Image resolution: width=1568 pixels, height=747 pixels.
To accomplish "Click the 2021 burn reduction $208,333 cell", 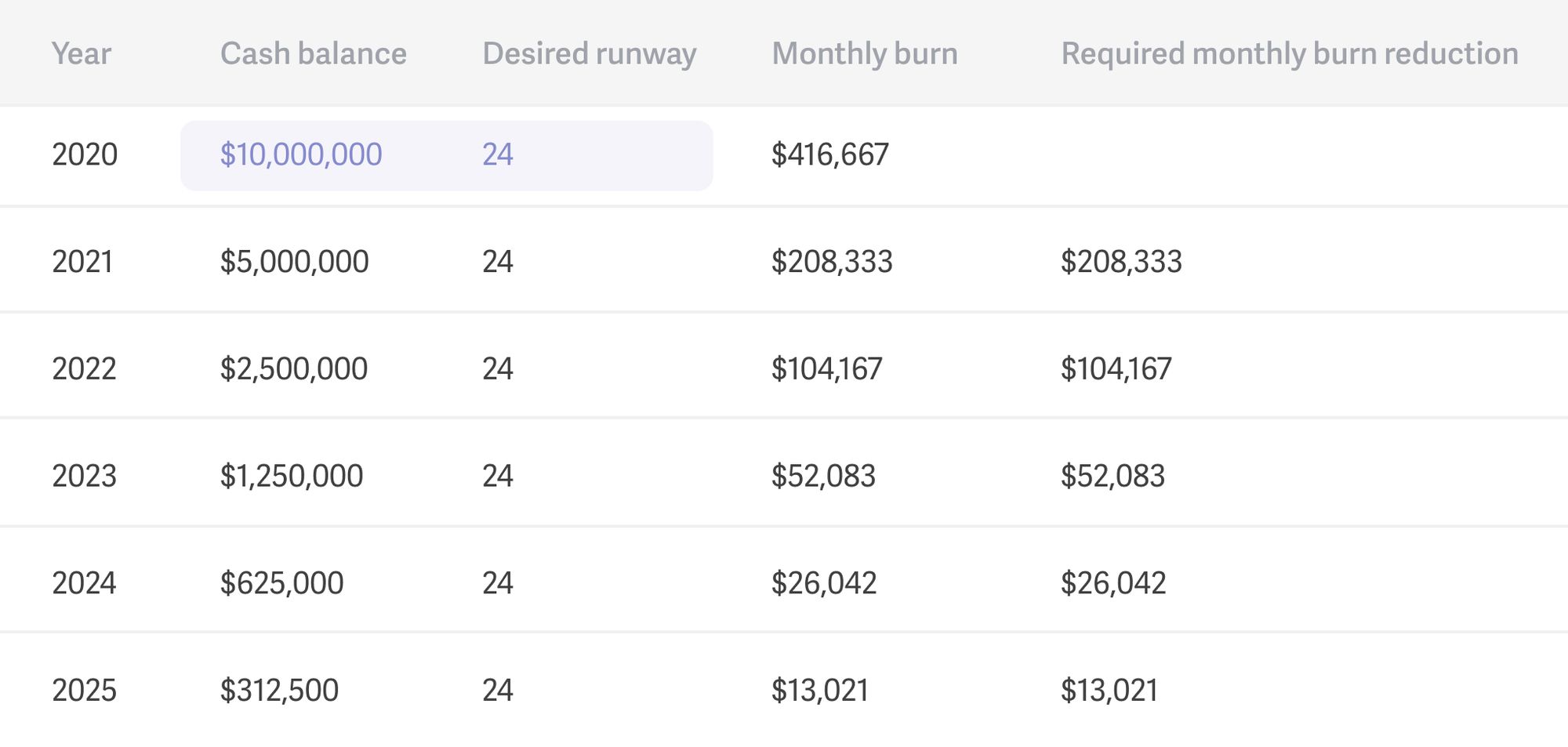I will point(1120,262).
